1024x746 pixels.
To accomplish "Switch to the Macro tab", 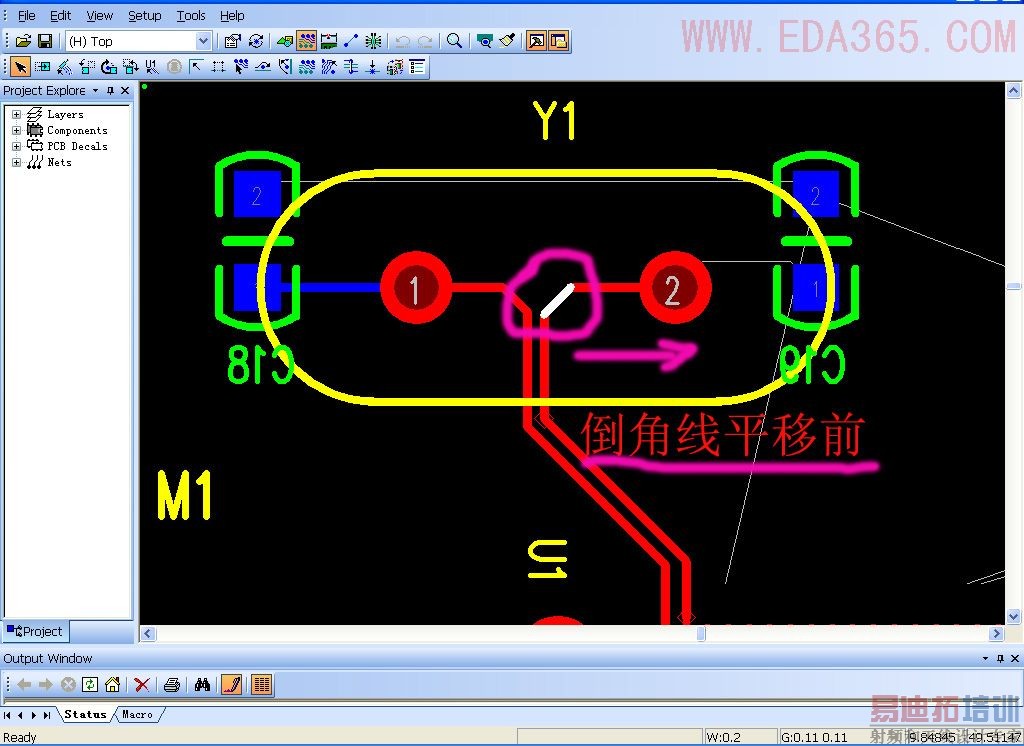I will [137, 715].
